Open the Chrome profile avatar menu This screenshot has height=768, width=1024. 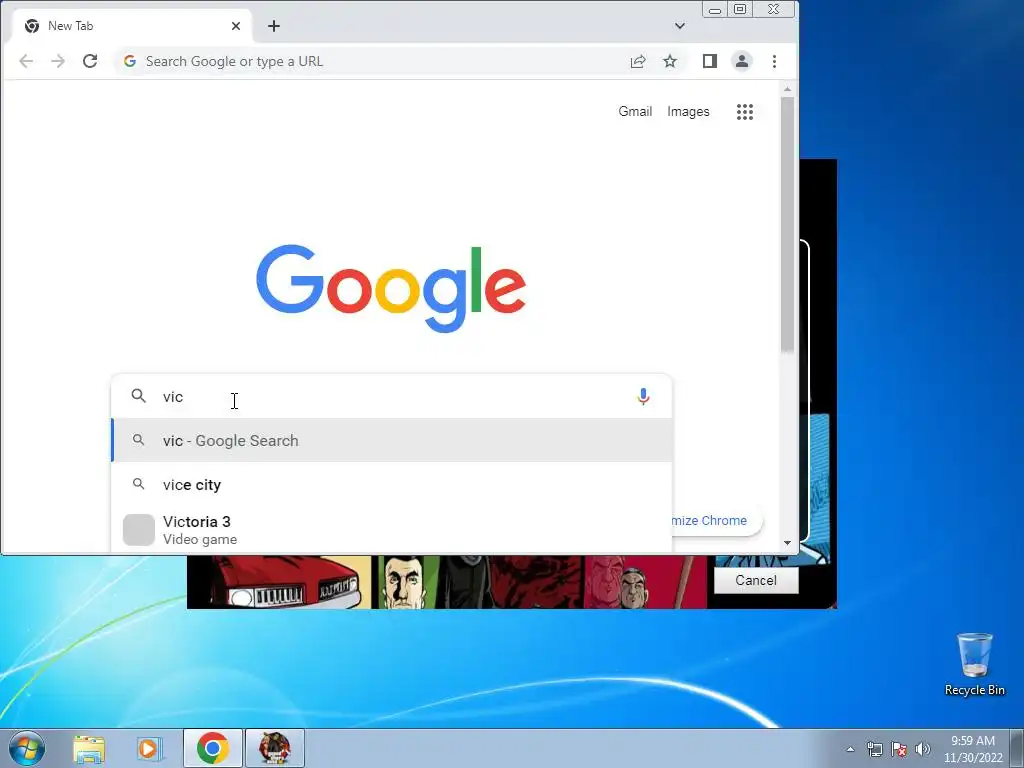click(742, 61)
